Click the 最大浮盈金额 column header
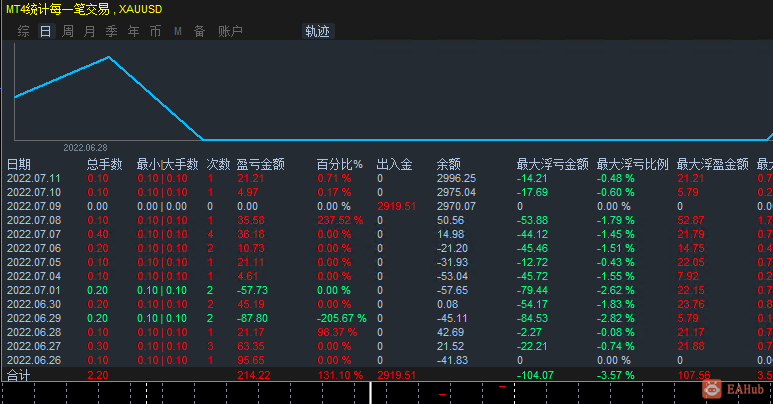Viewport: 773px width, 404px height. 712,164
